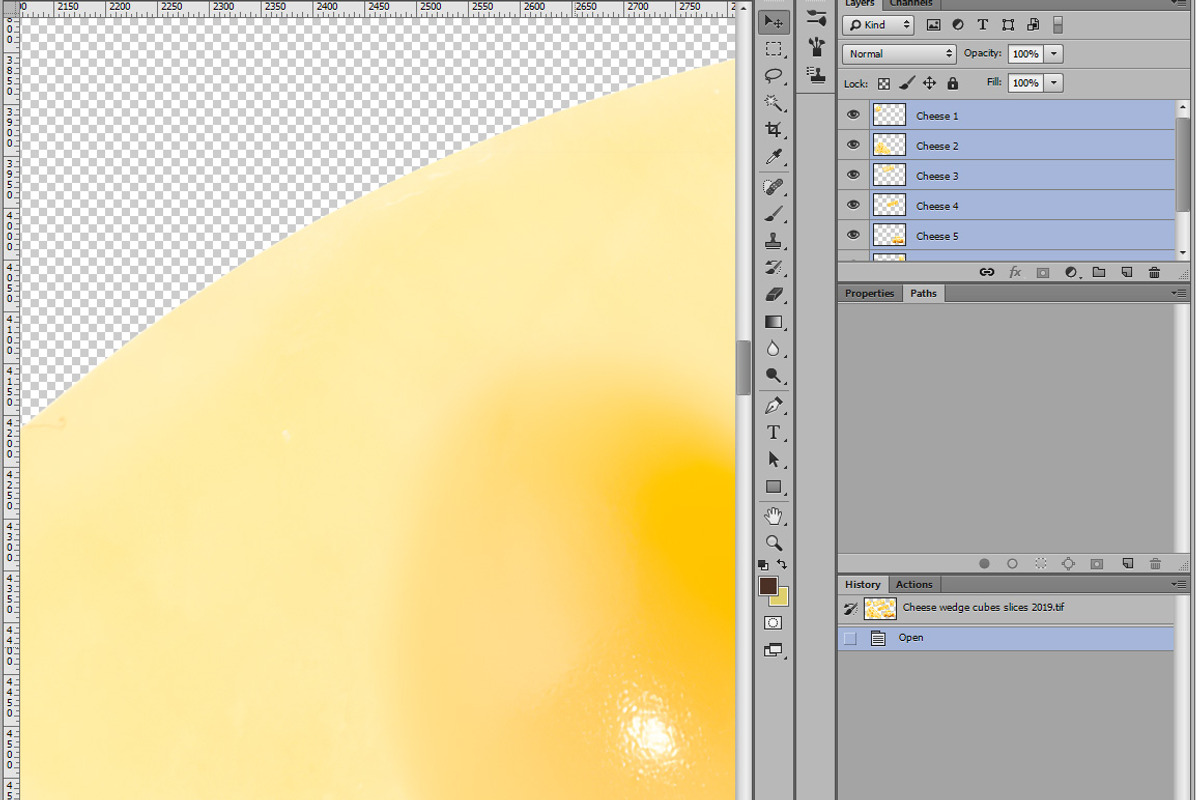Viewport: 1200px width, 800px height.
Task: Filter layers by type layers
Action: click(x=983, y=25)
